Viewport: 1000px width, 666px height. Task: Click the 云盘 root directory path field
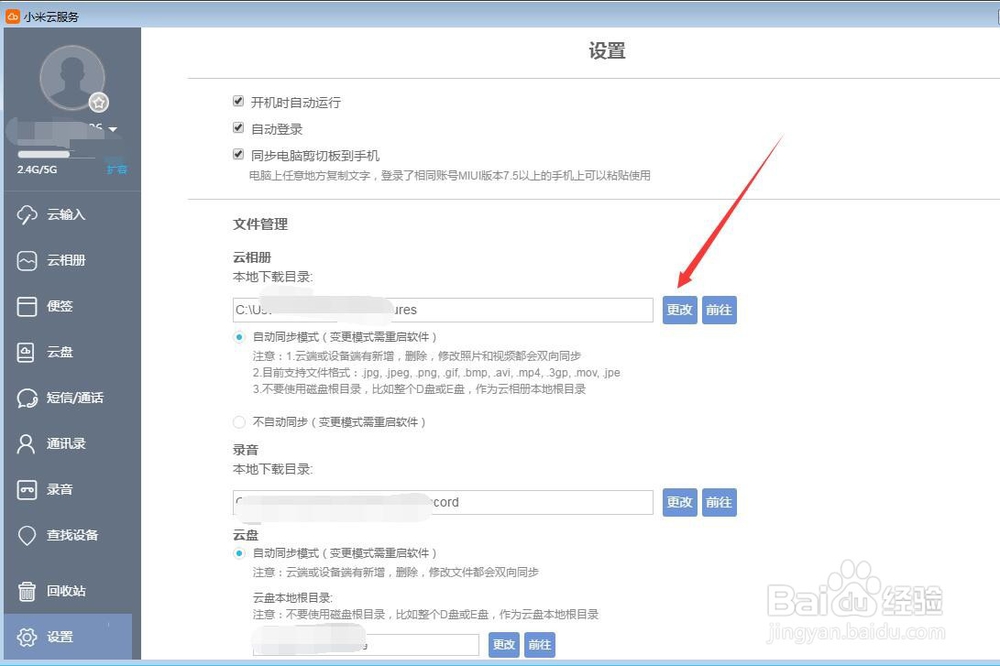coord(365,645)
